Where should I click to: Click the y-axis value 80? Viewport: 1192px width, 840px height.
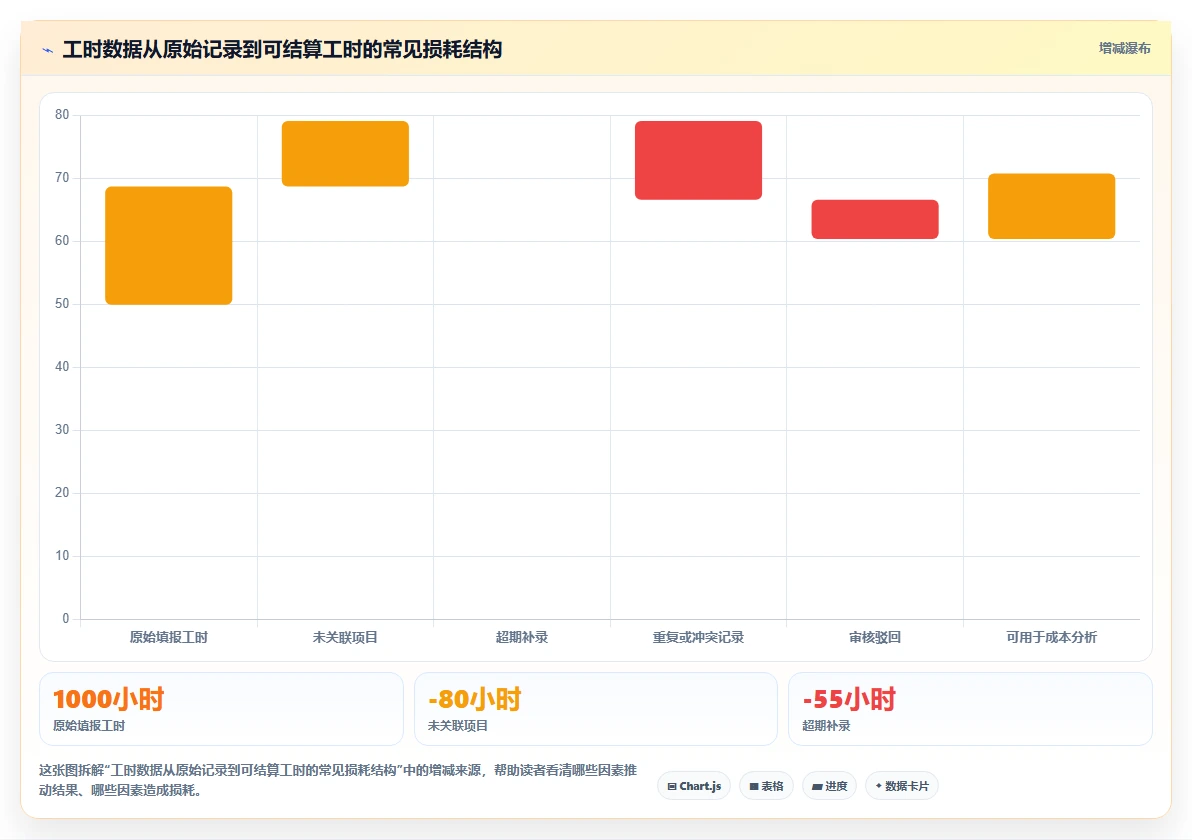(62, 115)
